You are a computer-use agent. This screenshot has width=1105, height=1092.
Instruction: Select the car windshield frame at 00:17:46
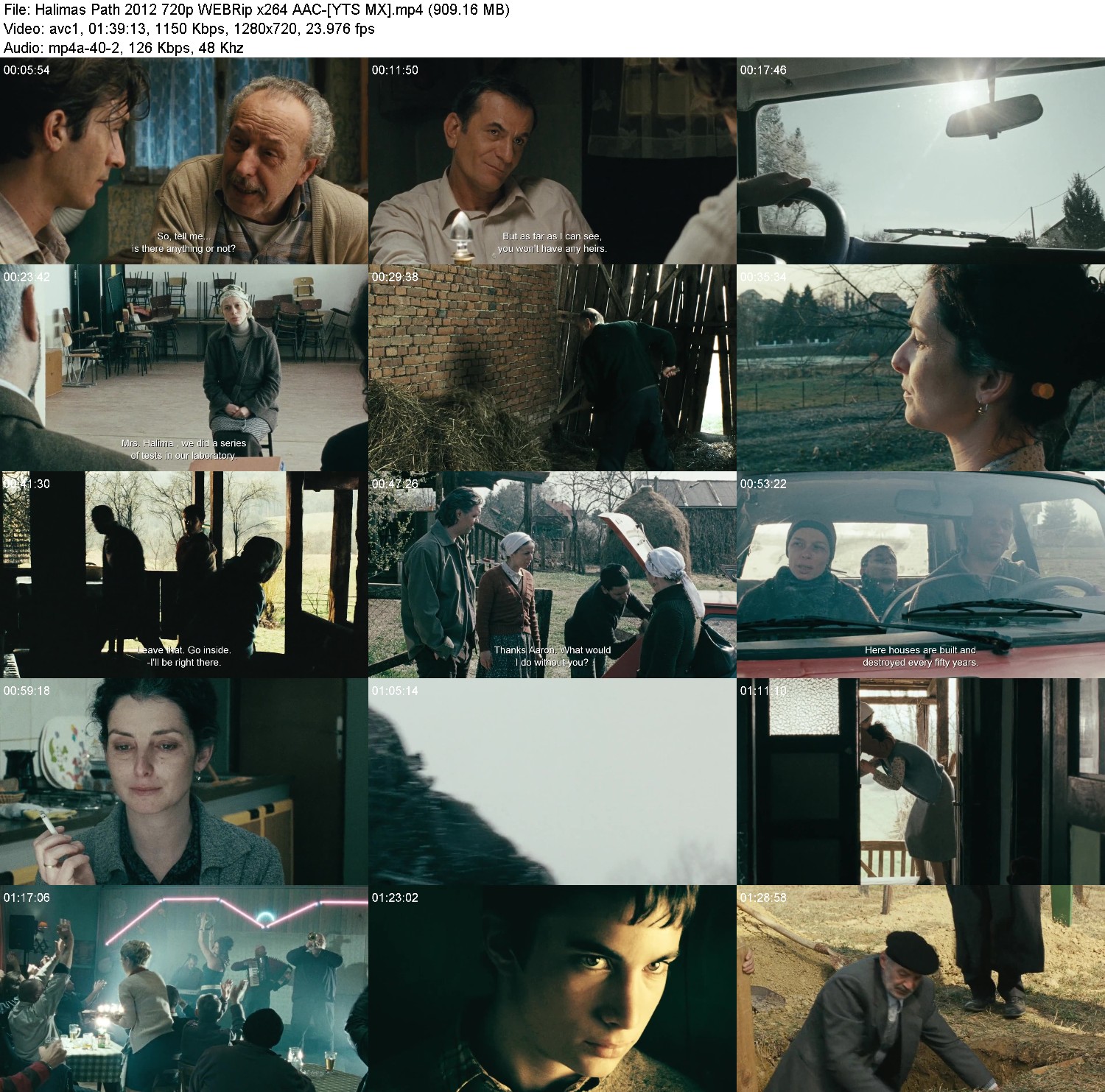point(921,161)
